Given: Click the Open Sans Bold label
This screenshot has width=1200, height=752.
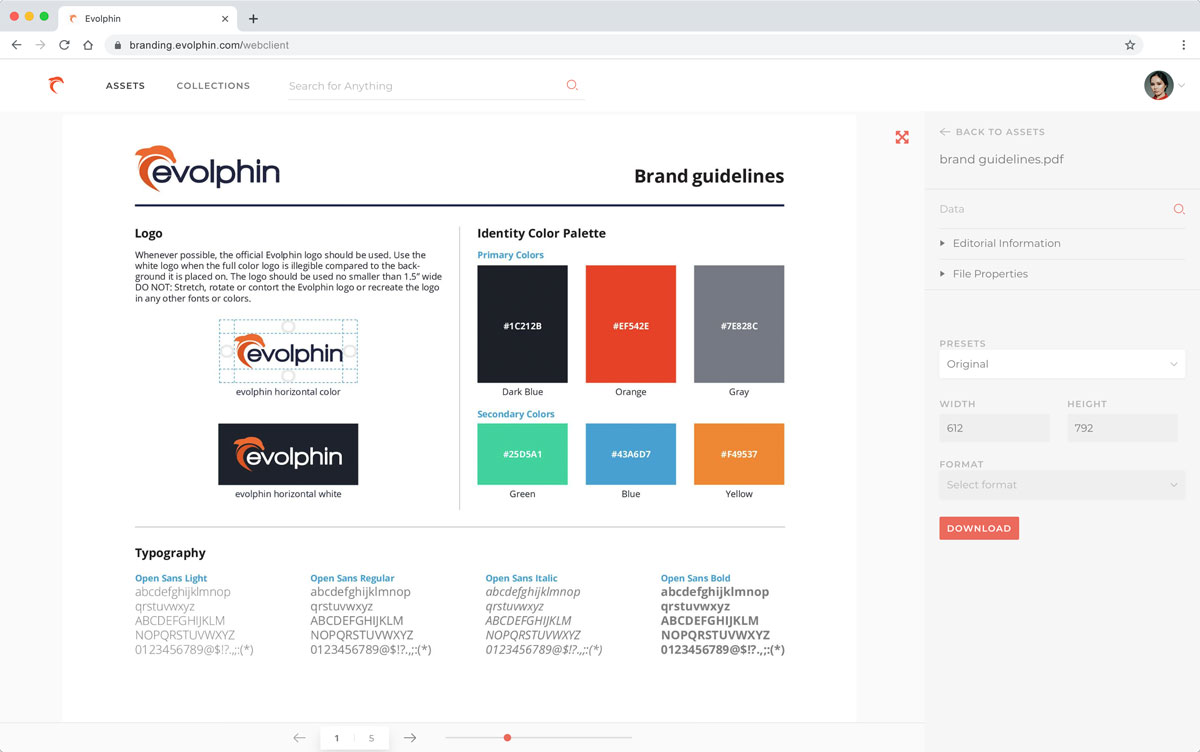Looking at the screenshot, I should [x=695, y=578].
